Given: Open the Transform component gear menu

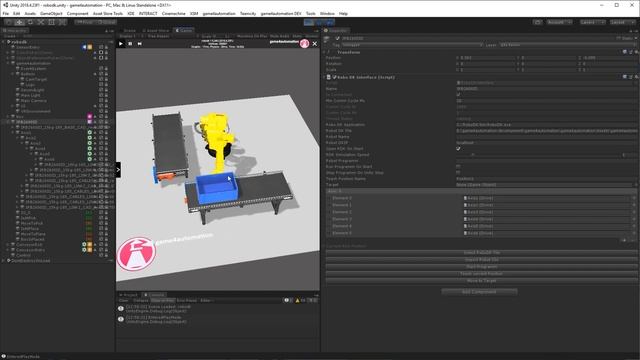Looking at the screenshot, I should (x=636, y=52).
